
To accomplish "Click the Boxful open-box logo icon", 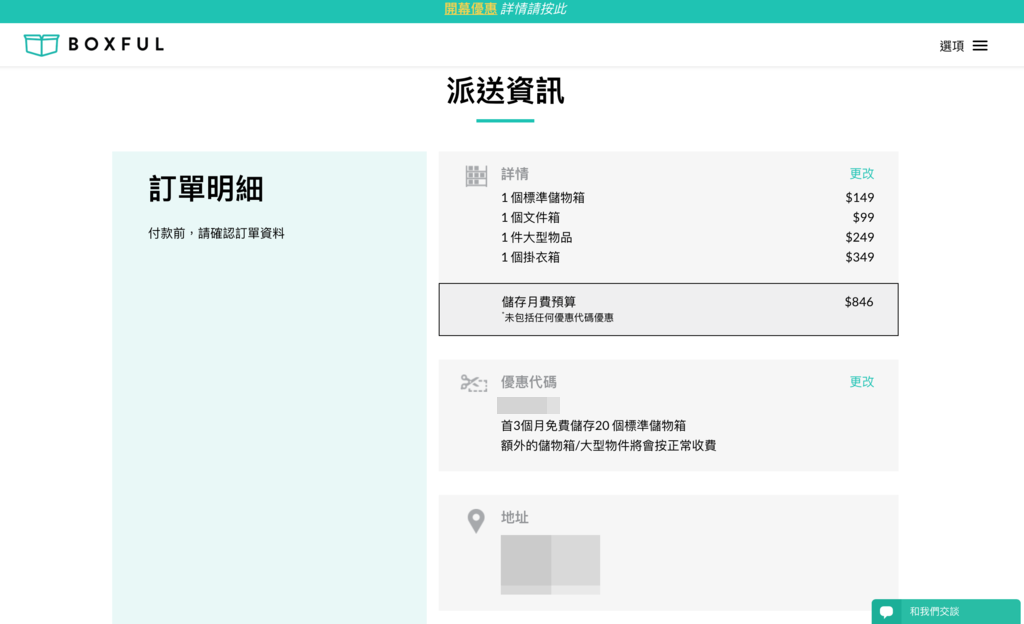I will [41, 44].
